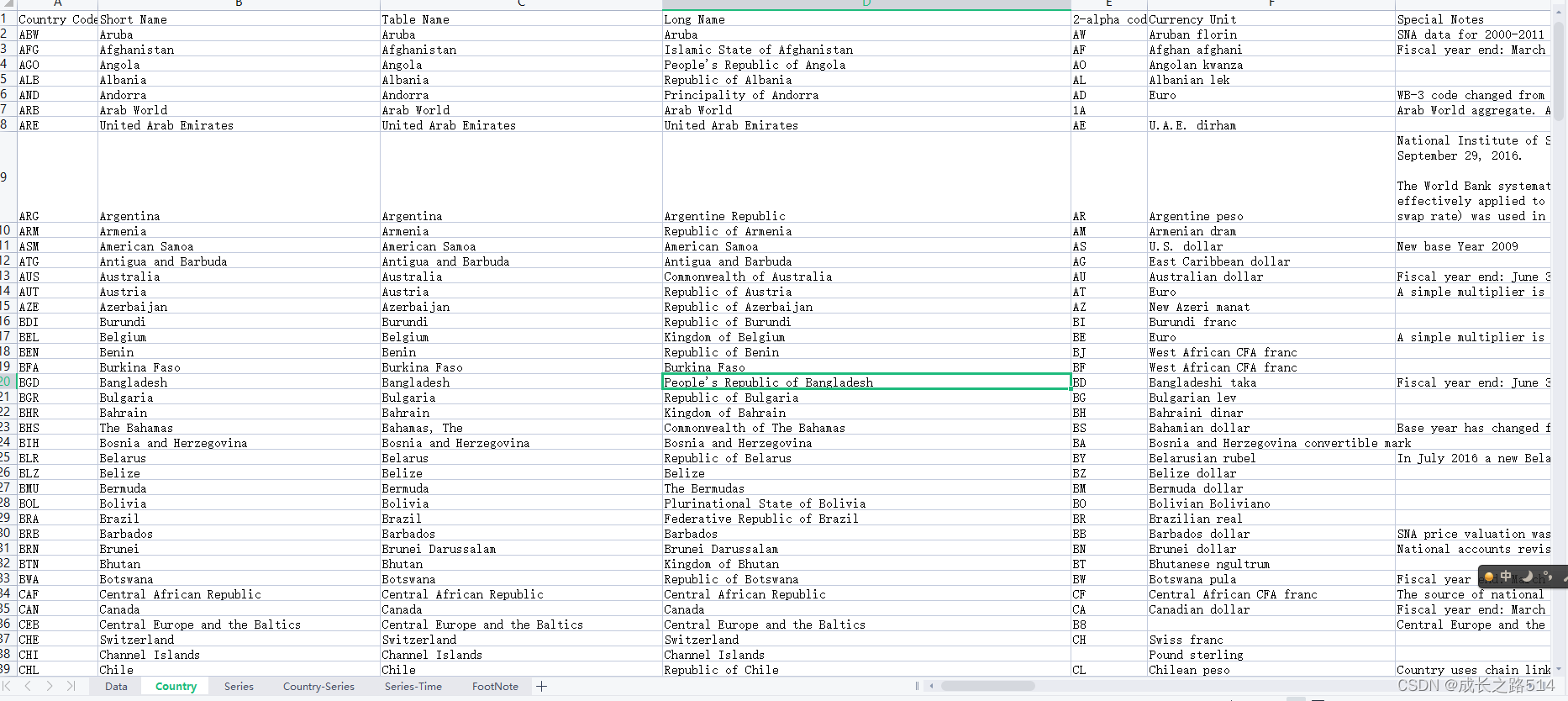
Task: Open the Series sheet tab
Action: pos(239,687)
